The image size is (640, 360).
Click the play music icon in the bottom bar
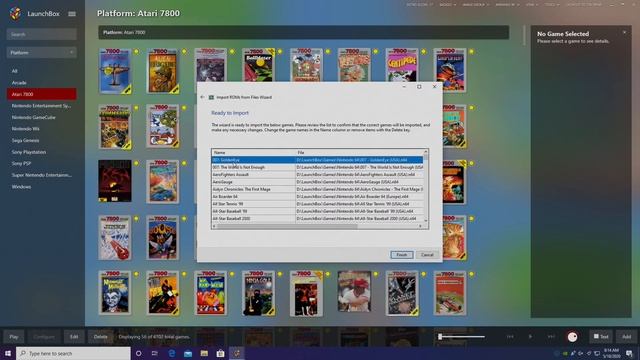(x=530, y=337)
